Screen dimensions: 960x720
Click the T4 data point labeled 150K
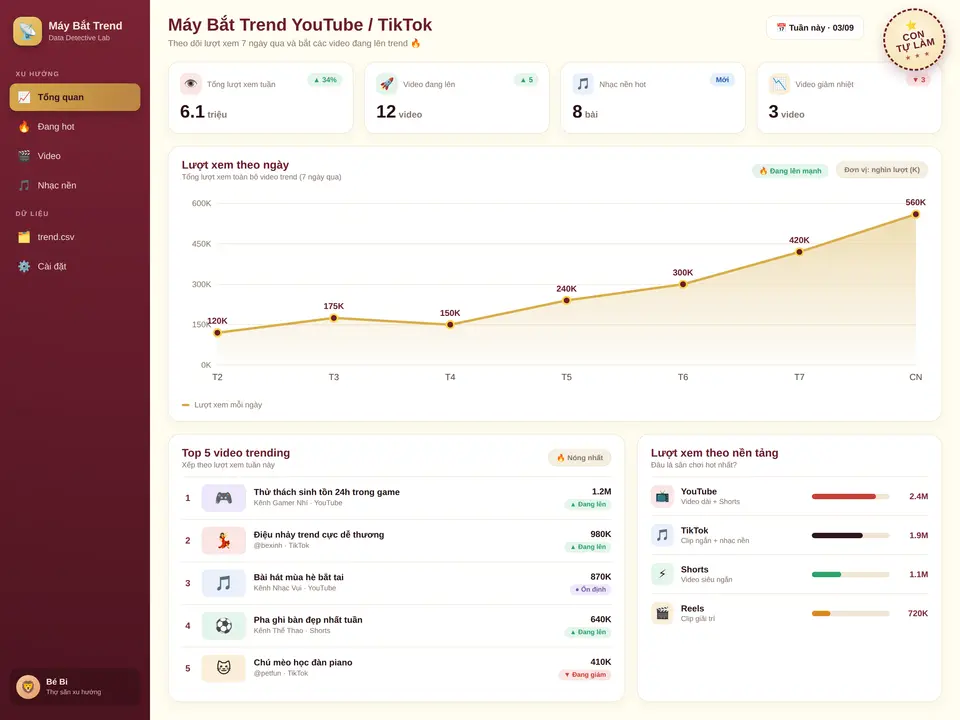450,324
